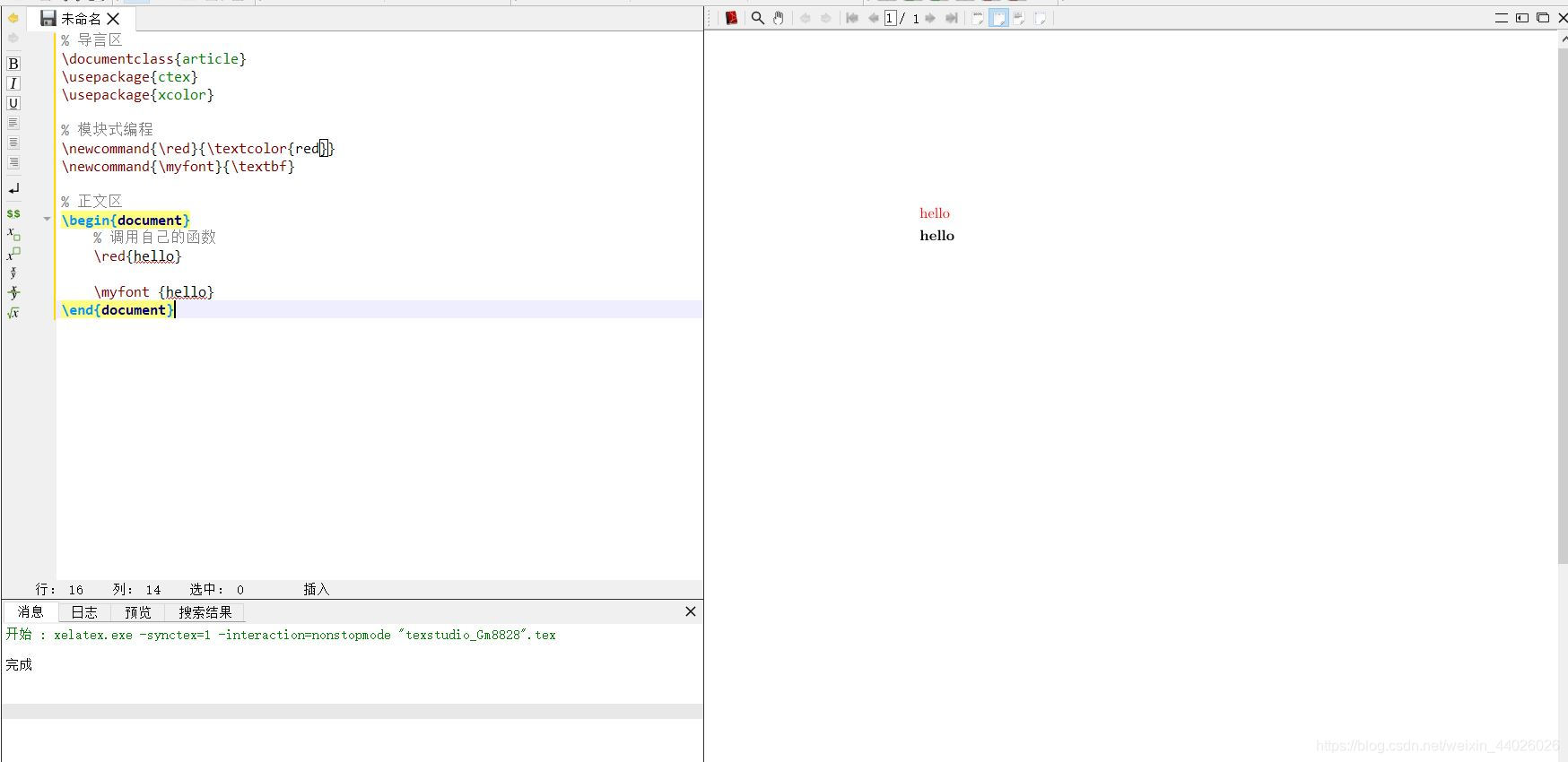The image size is (1568, 762).
Task: Jump to the last PDF page
Action: (952, 18)
